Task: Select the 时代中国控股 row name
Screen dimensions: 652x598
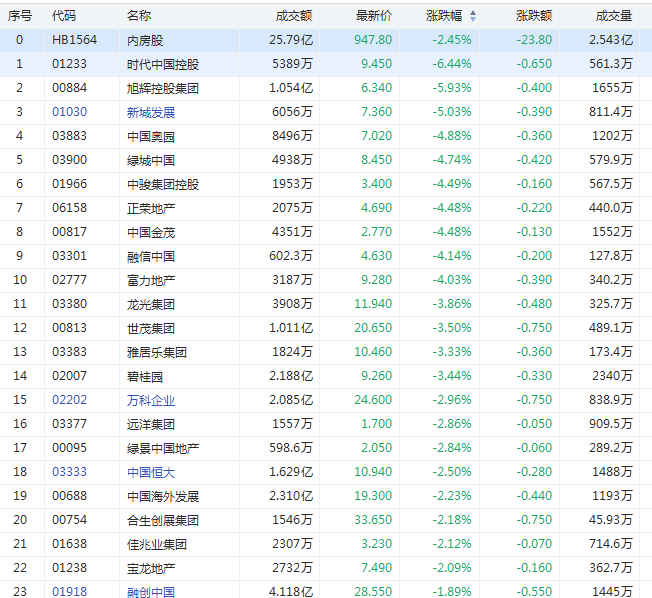Action: (163, 64)
